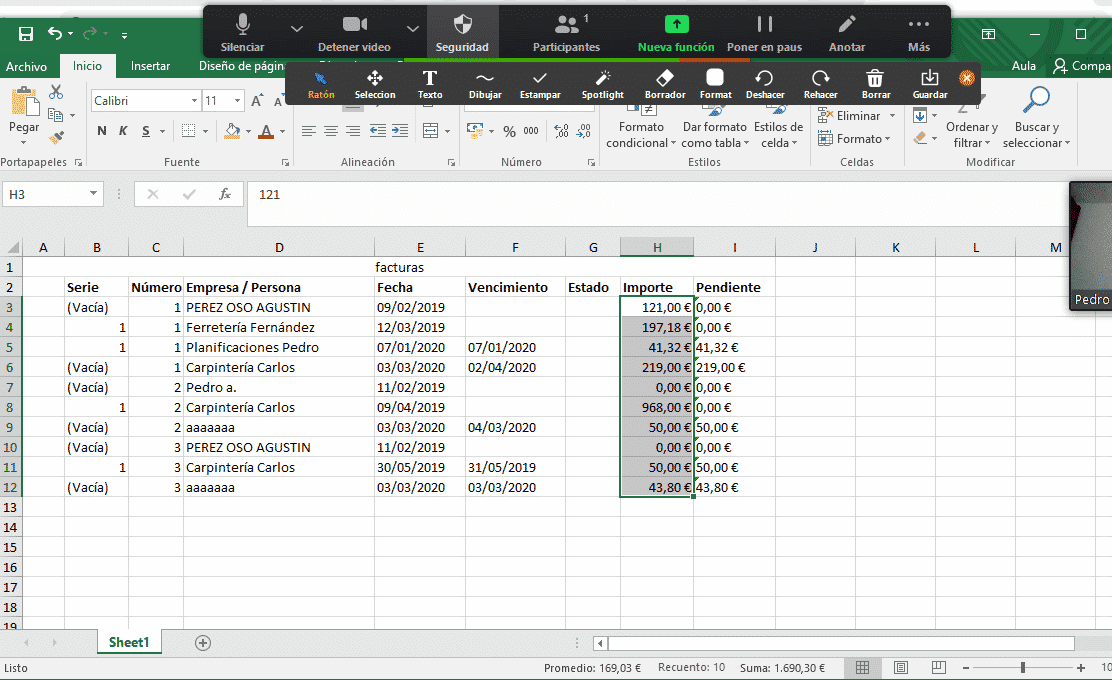Choose the Estampar stamp tool

[x=540, y=84]
